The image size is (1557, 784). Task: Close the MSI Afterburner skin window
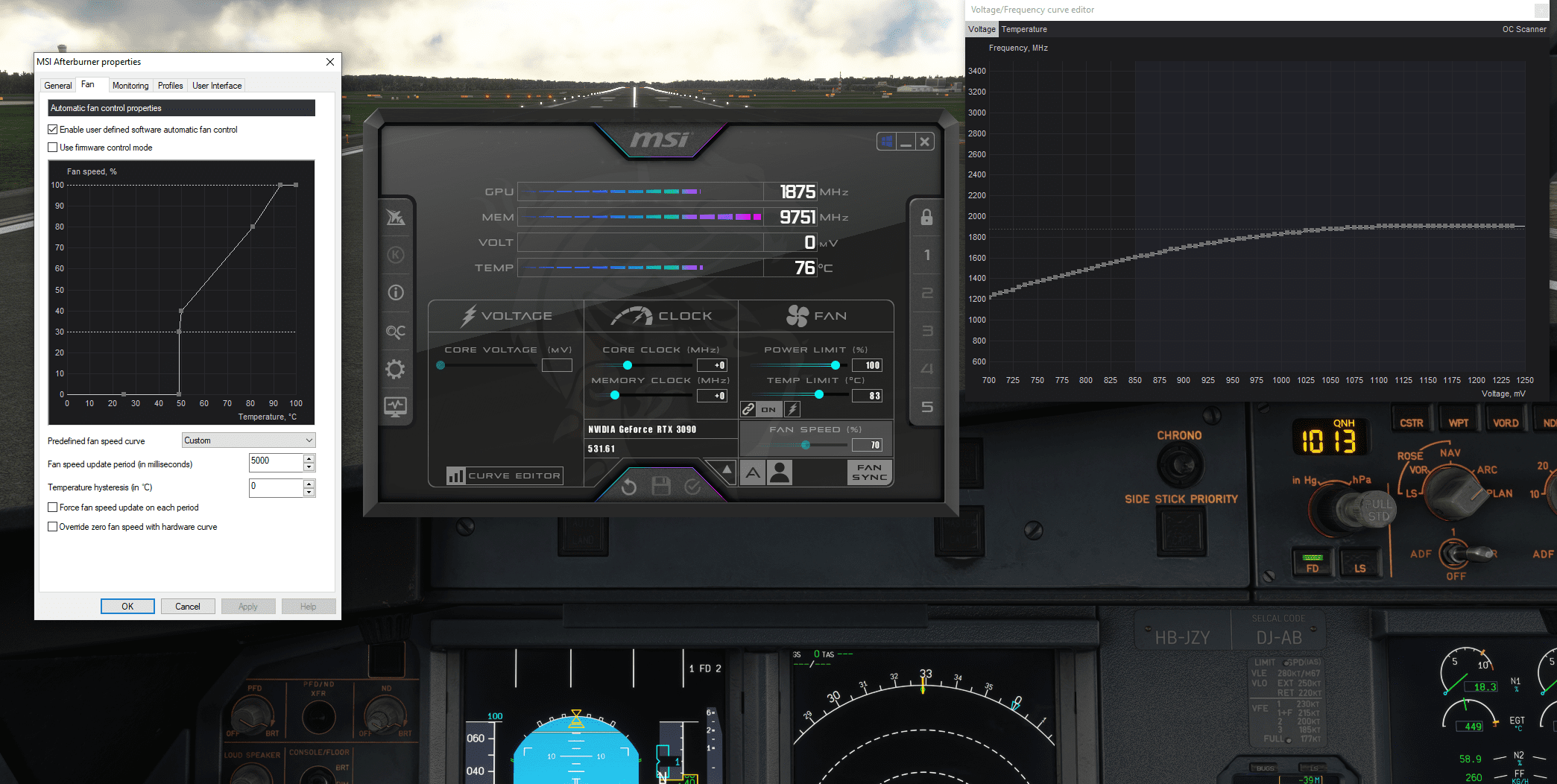pos(925,141)
